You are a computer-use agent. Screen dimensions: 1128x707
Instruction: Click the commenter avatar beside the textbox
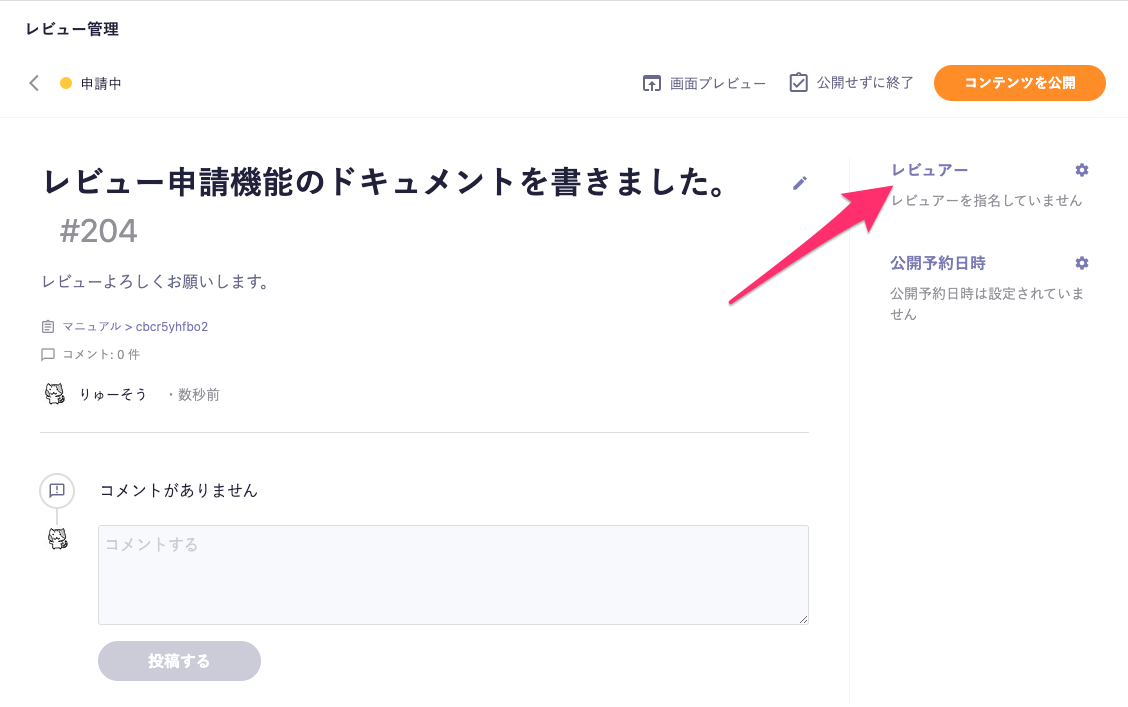point(58,538)
